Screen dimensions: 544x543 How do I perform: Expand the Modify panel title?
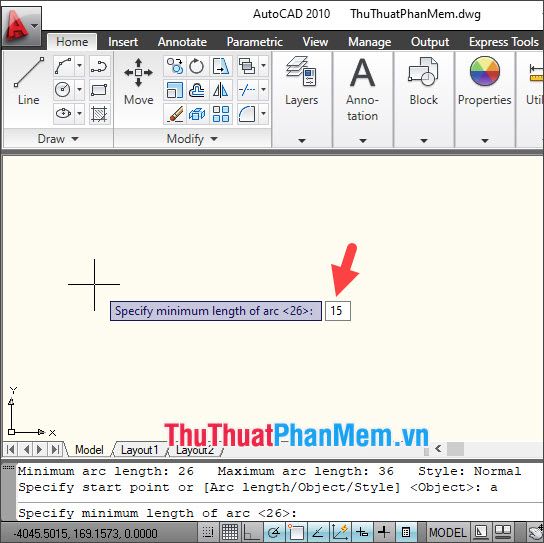[x=192, y=139]
